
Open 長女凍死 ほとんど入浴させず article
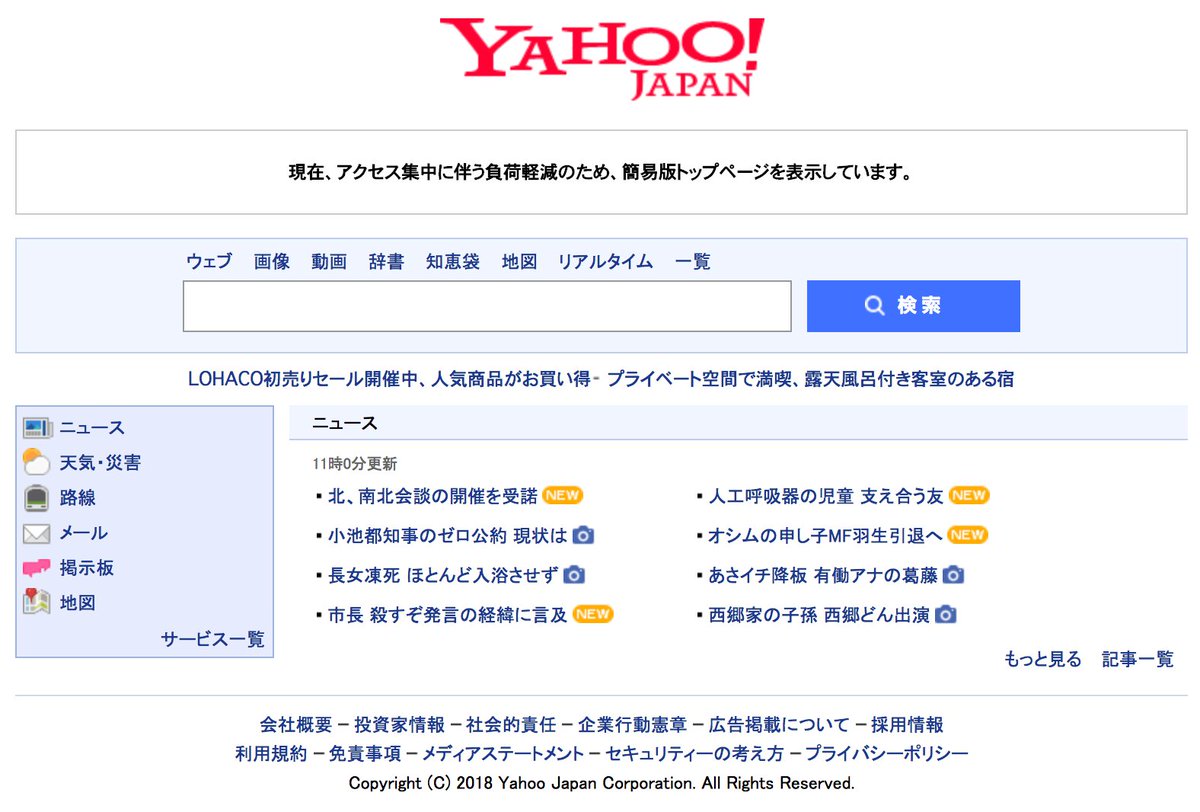tap(443, 575)
